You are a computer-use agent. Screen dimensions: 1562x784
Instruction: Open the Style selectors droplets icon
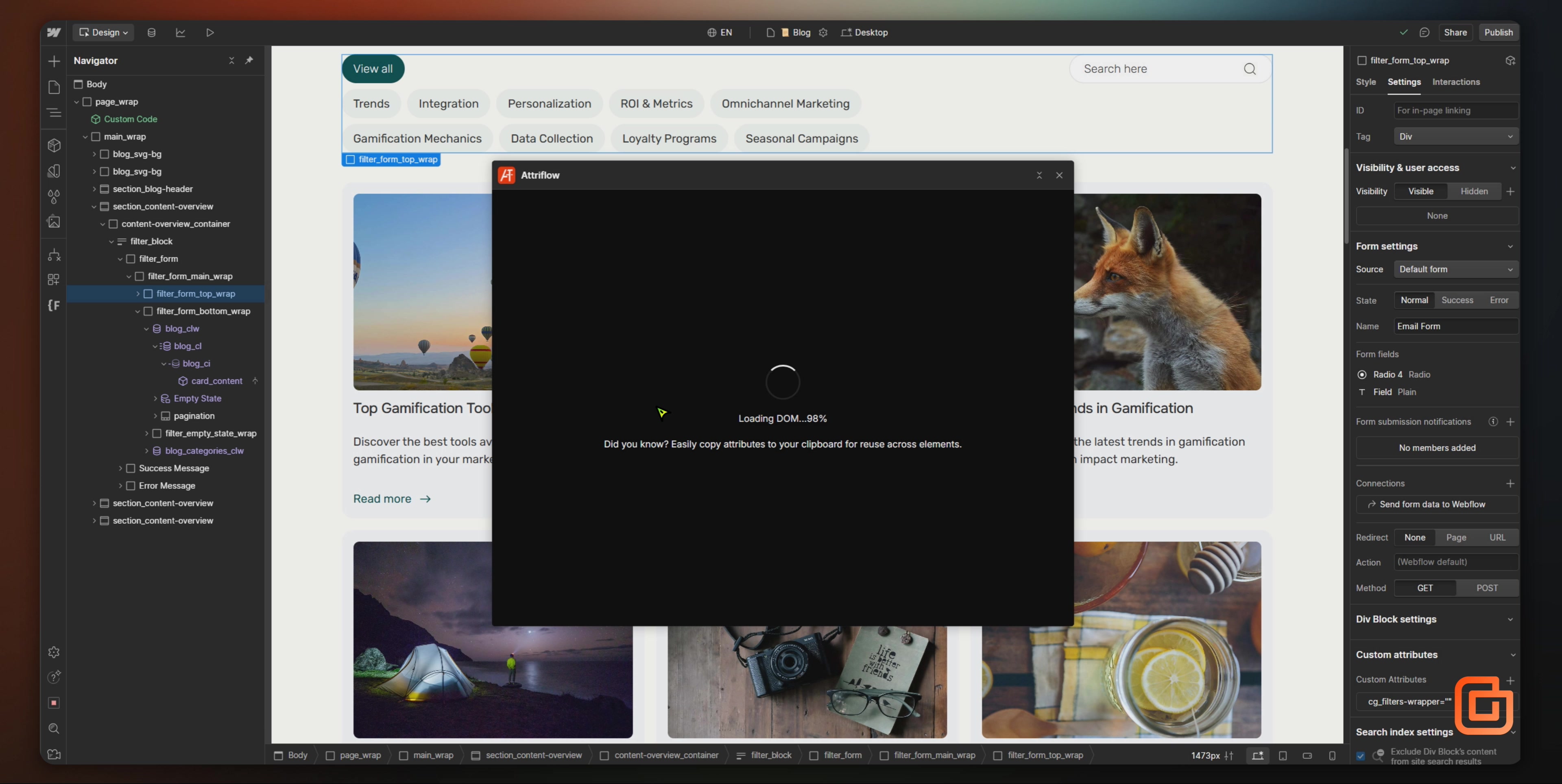[54, 196]
